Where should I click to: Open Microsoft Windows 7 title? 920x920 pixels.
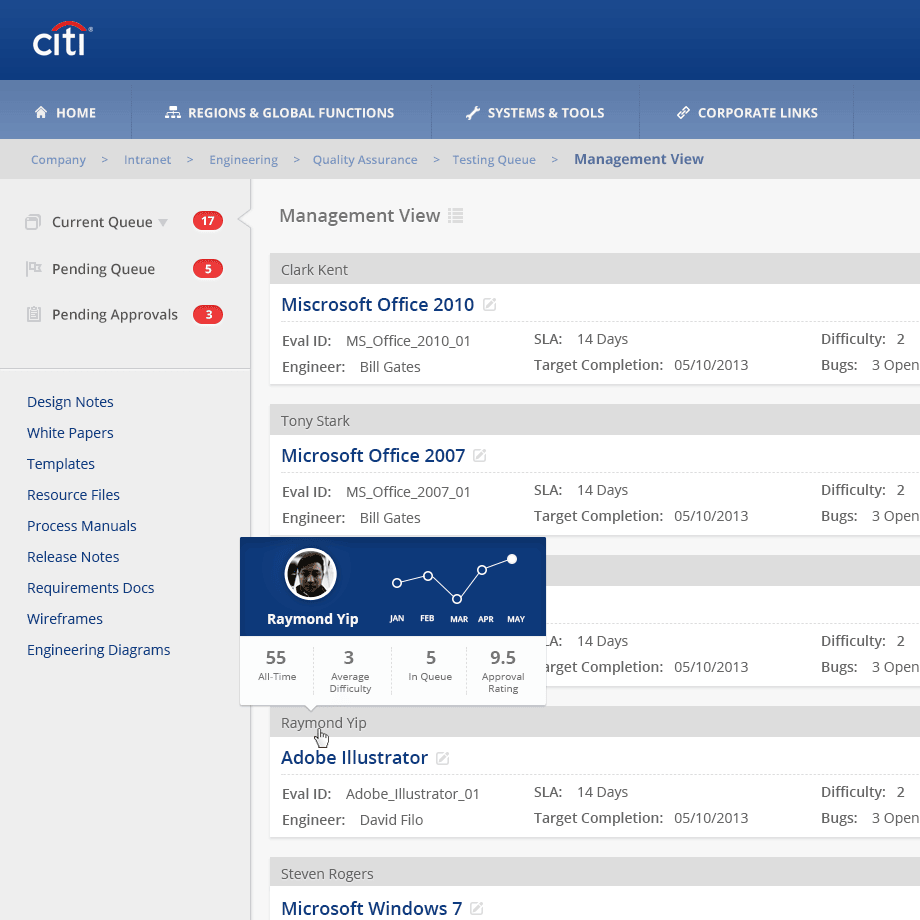click(x=371, y=908)
